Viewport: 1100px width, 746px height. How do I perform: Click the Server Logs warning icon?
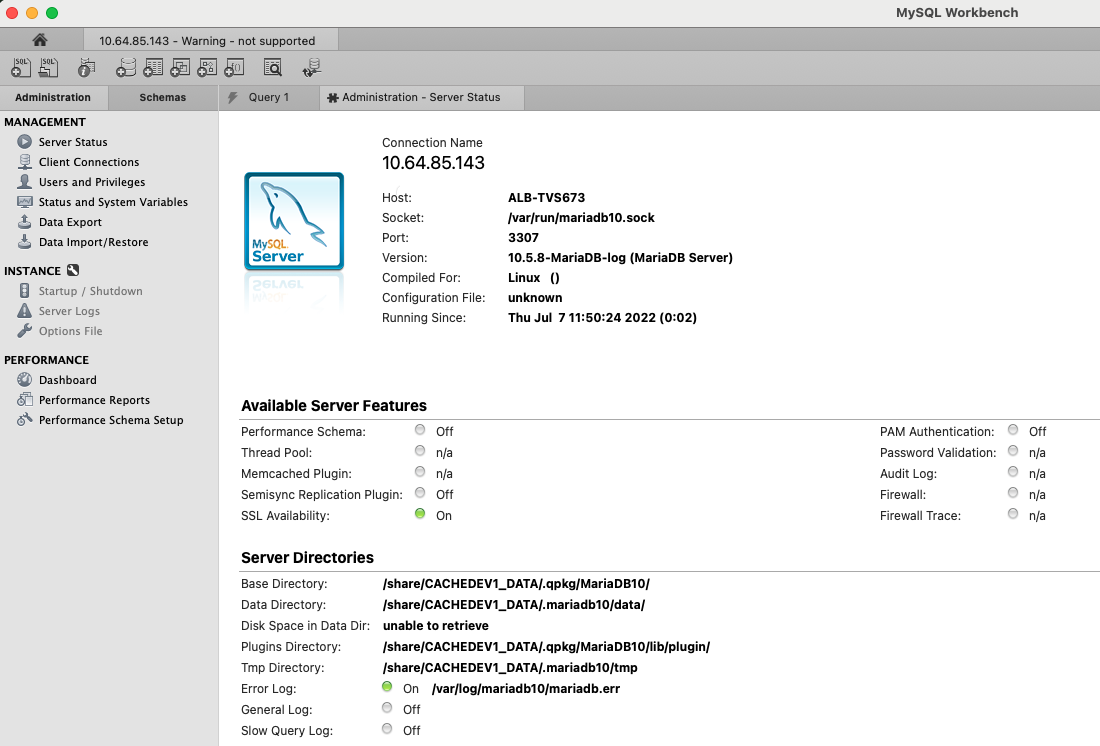(25, 311)
